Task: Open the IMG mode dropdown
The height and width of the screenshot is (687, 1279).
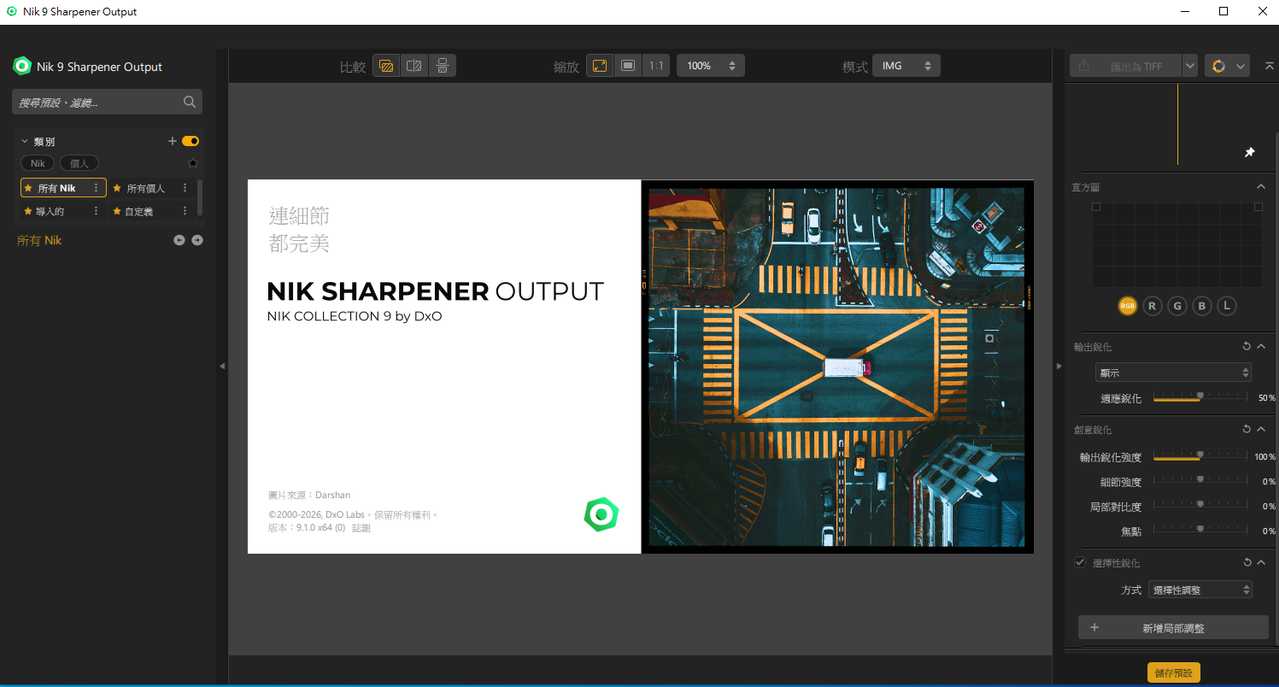Action: (907, 66)
